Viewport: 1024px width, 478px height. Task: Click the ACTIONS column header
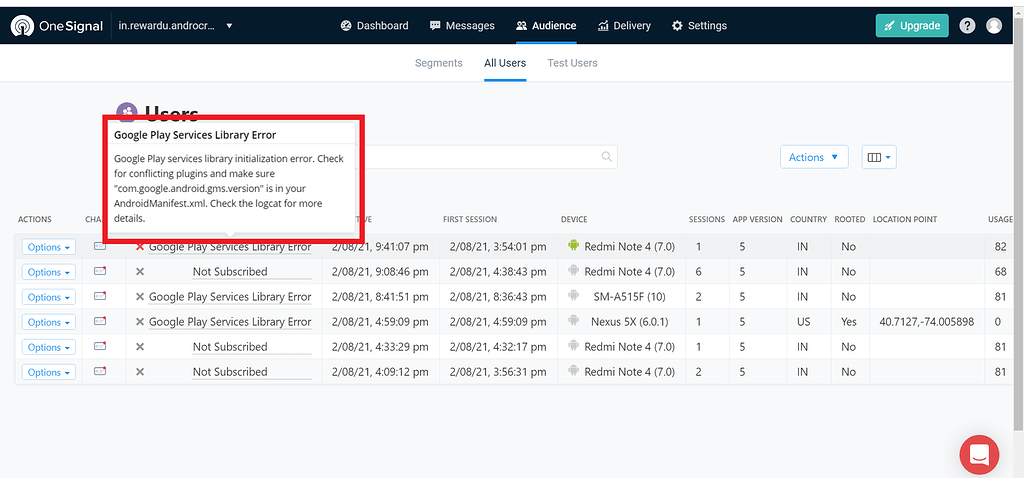(35, 219)
